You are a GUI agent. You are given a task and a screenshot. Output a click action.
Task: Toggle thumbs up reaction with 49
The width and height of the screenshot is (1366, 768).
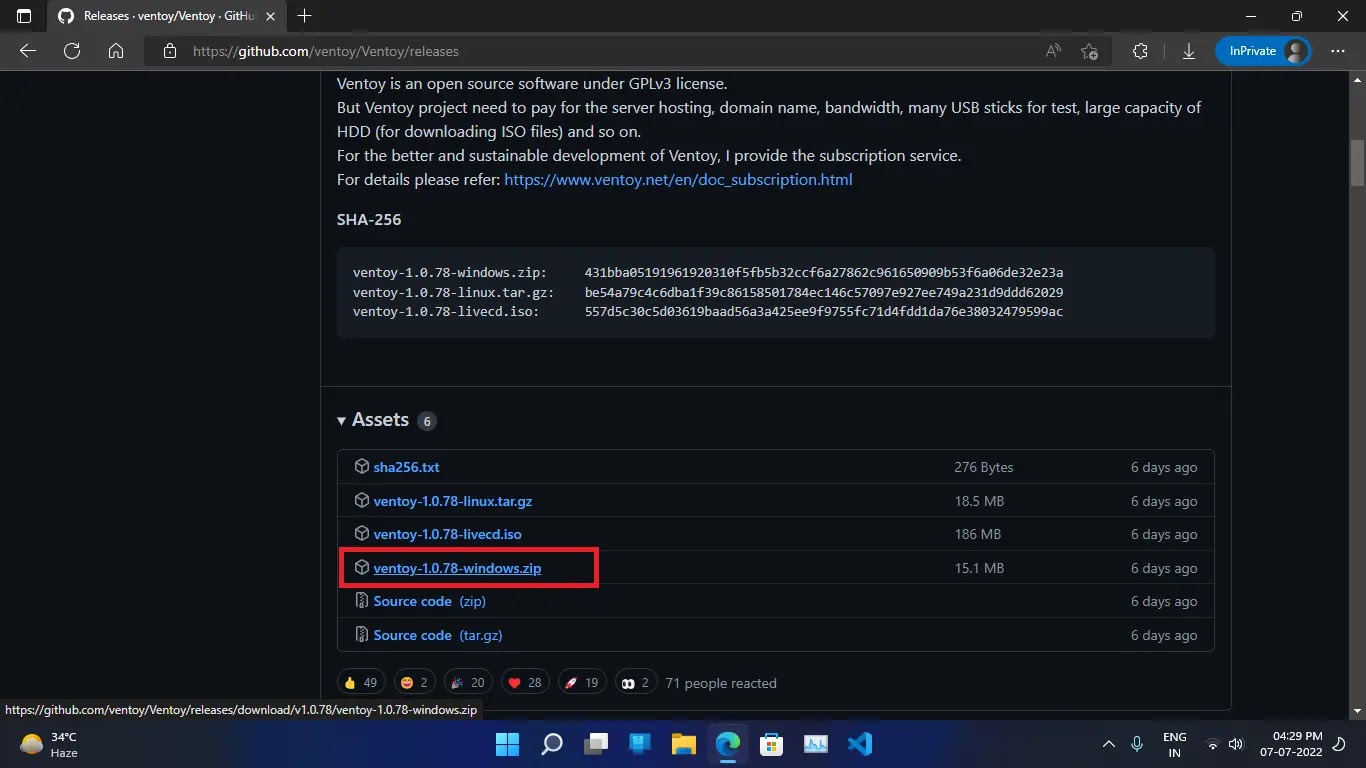click(x=360, y=683)
